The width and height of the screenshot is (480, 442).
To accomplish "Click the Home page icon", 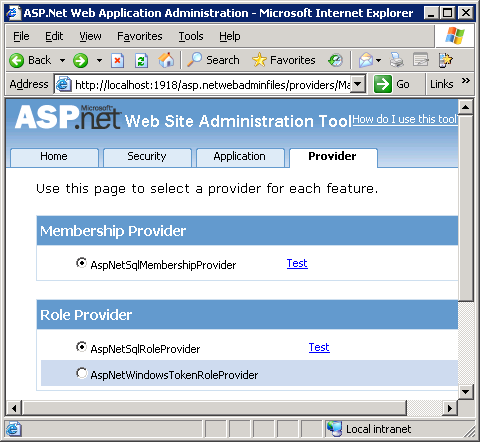I will point(166,60).
